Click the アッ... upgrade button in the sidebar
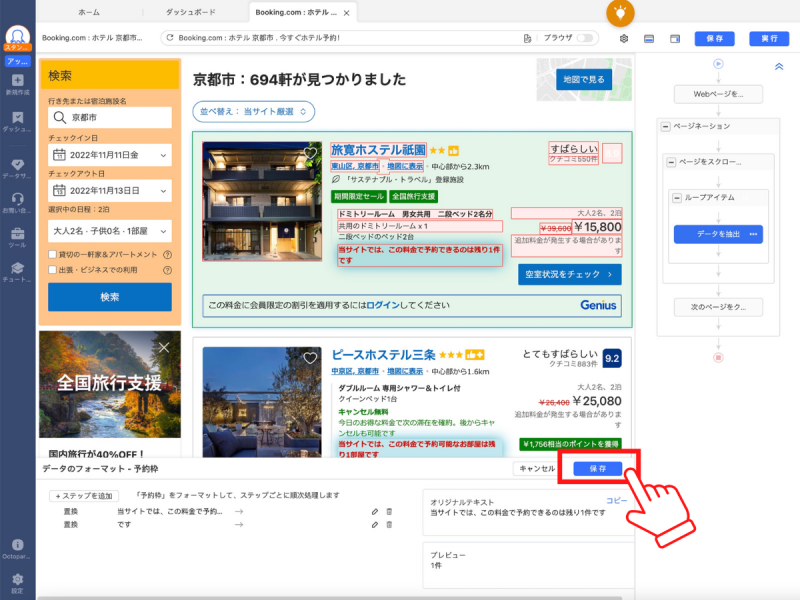Screen dimensions: 800x600 tap(18, 61)
